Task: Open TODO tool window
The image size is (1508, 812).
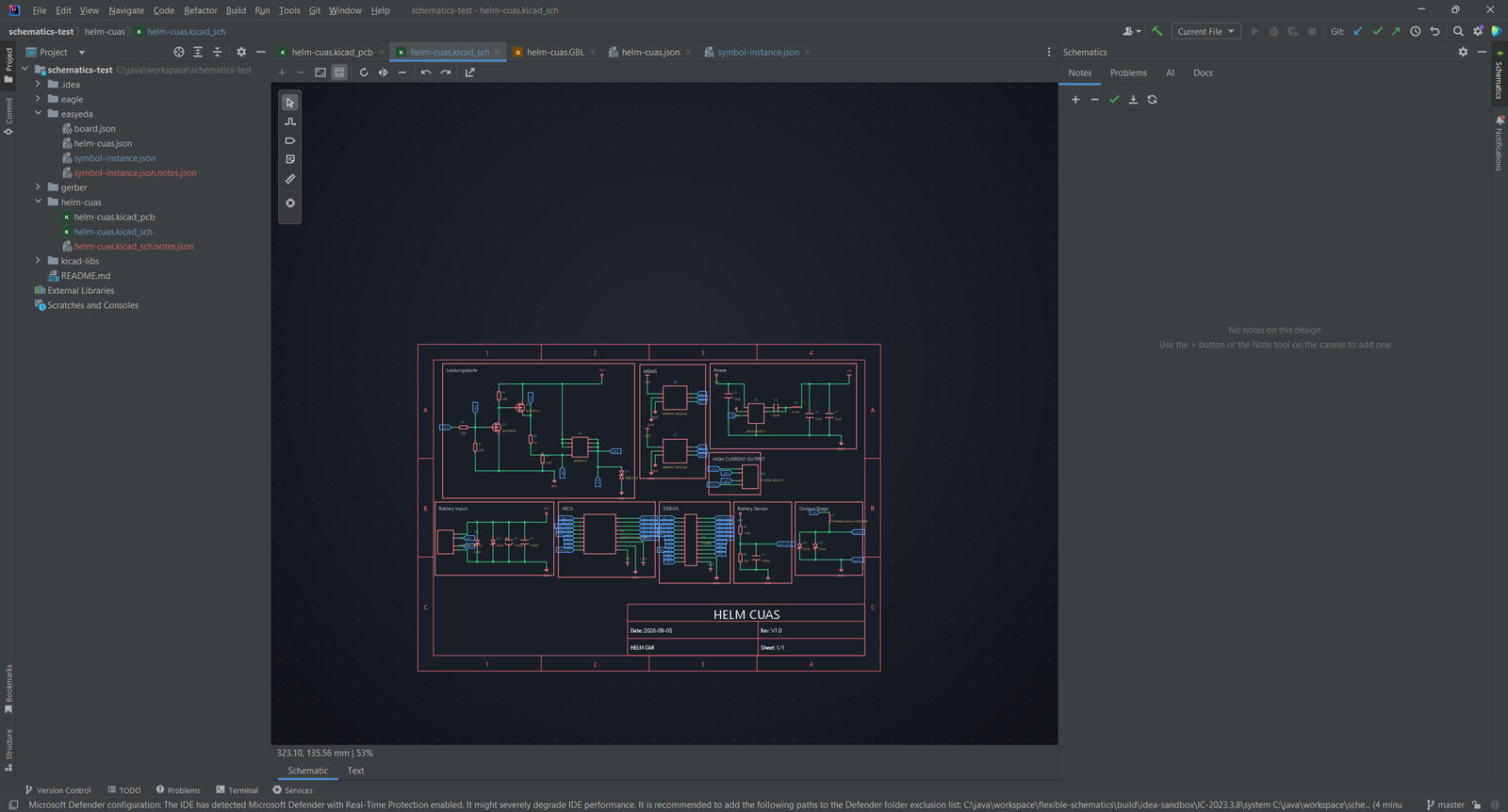Action: coord(124,790)
